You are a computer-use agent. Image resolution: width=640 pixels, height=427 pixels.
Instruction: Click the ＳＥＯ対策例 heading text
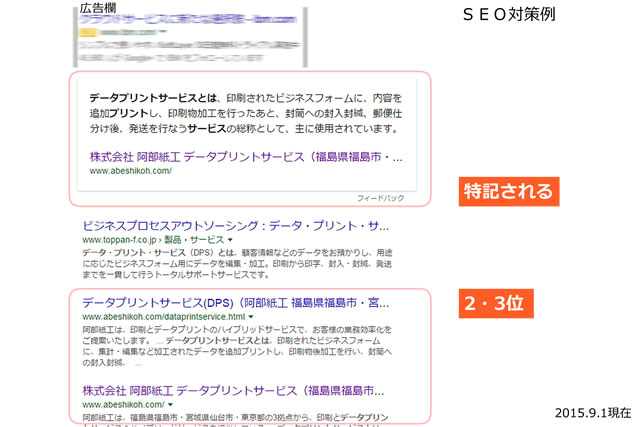(509, 14)
